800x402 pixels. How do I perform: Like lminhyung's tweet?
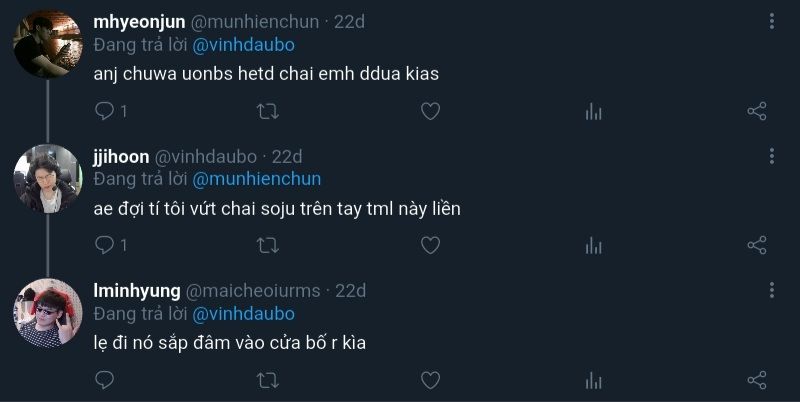tap(430, 379)
